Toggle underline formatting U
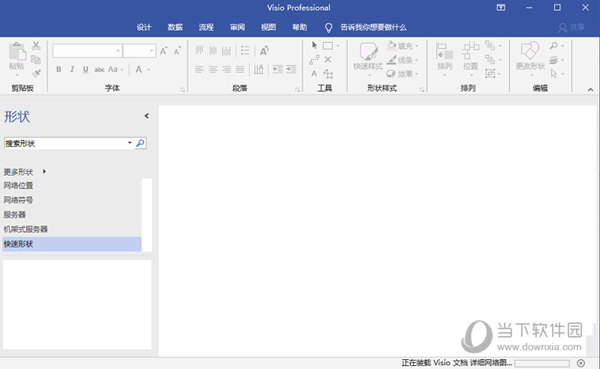 85,69
